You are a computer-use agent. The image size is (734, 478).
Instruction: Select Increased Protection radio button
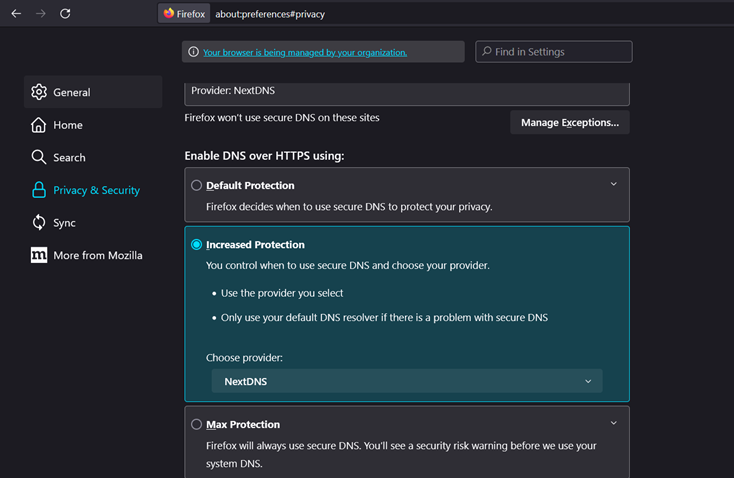[x=196, y=244]
